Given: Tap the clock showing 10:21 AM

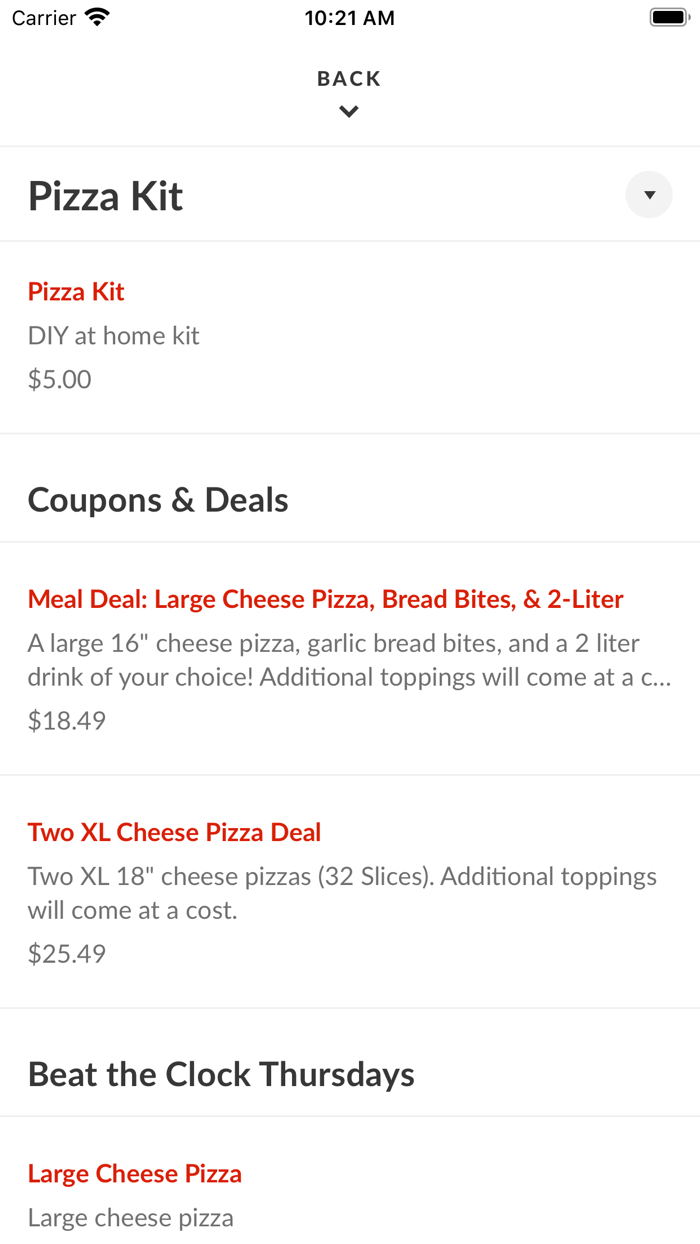Looking at the screenshot, I should pyautogui.click(x=349, y=17).
